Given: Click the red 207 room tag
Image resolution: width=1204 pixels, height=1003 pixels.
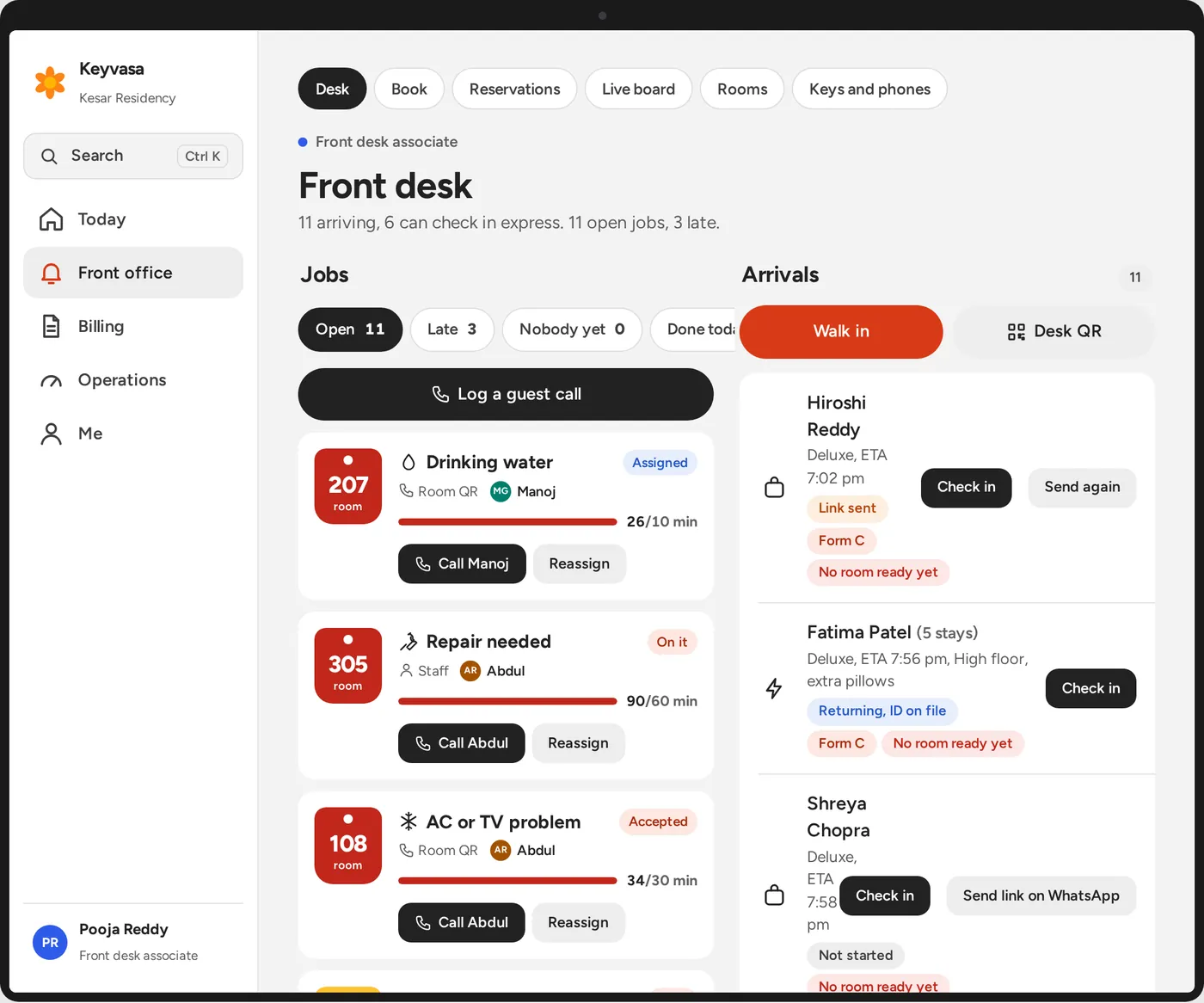Looking at the screenshot, I should tap(348, 487).
